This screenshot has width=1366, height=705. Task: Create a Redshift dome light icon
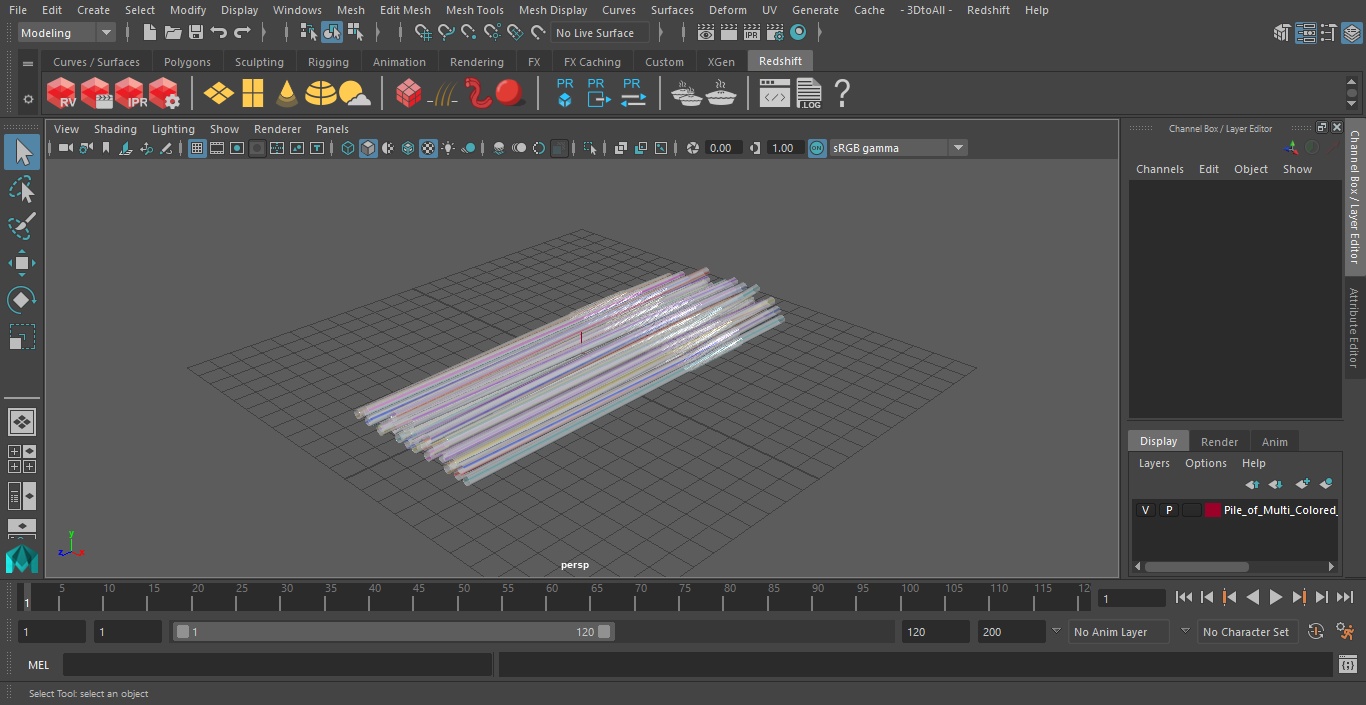point(321,94)
